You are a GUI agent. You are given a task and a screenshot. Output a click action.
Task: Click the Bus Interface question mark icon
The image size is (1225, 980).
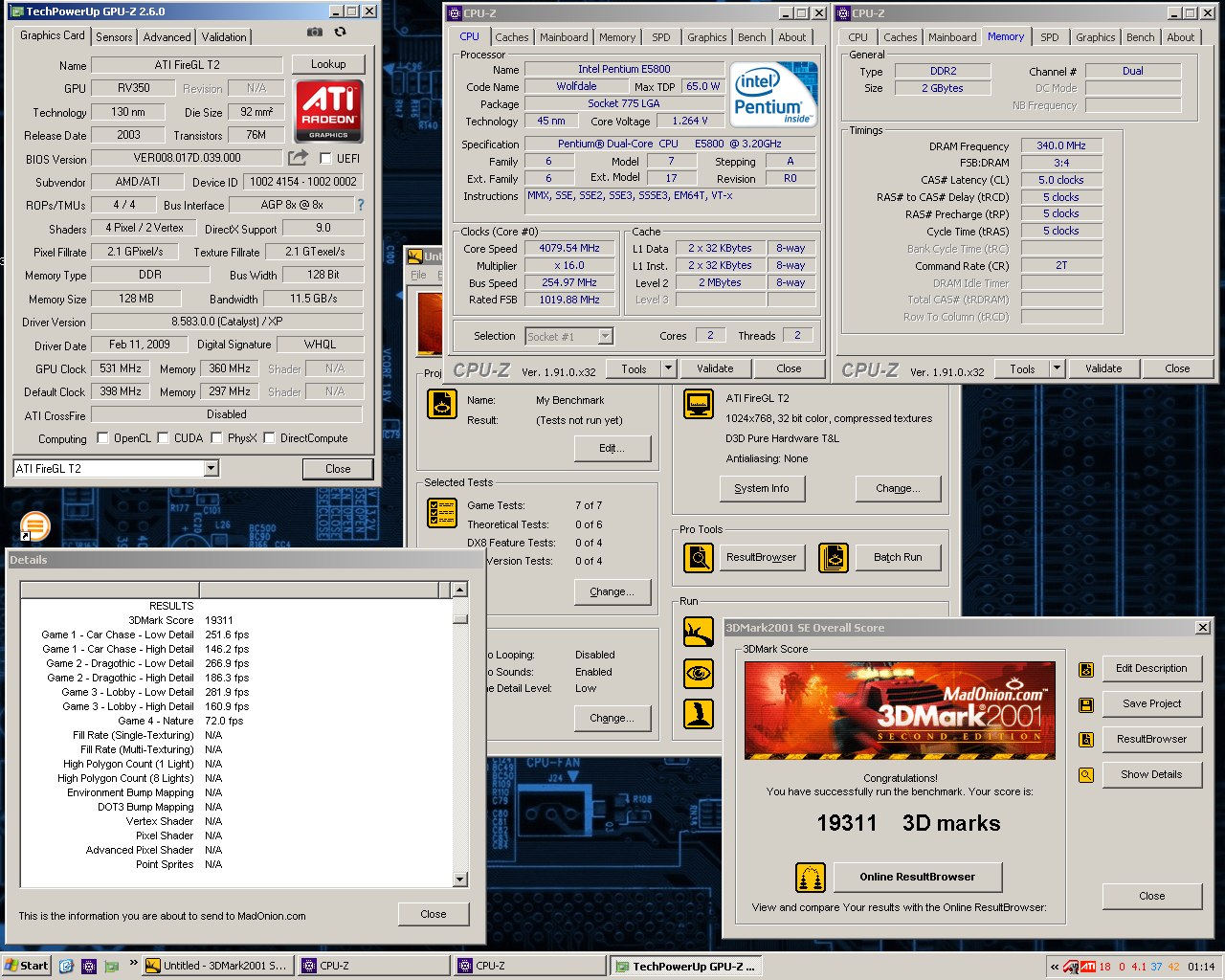coord(361,205)
